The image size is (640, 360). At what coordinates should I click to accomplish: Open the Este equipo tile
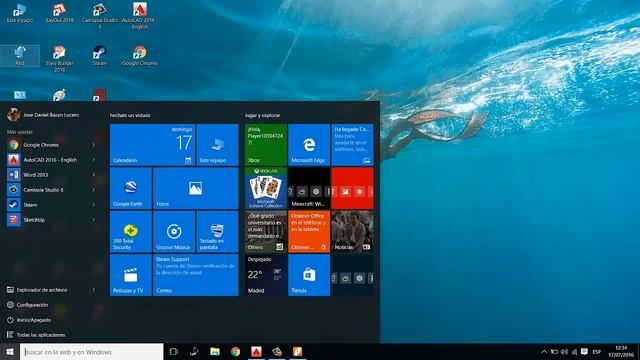217,145
